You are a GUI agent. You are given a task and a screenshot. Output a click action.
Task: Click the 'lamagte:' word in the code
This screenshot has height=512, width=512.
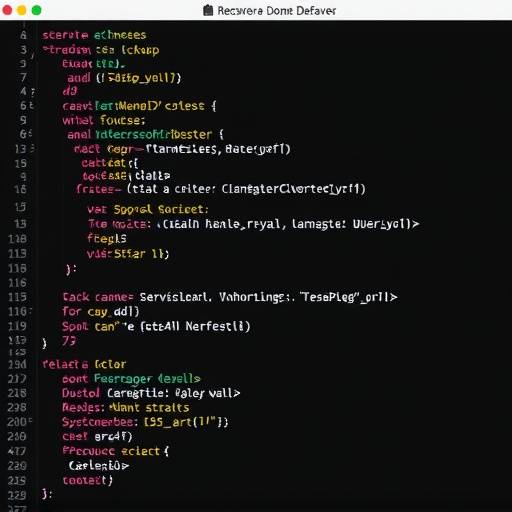coord(319,224)
